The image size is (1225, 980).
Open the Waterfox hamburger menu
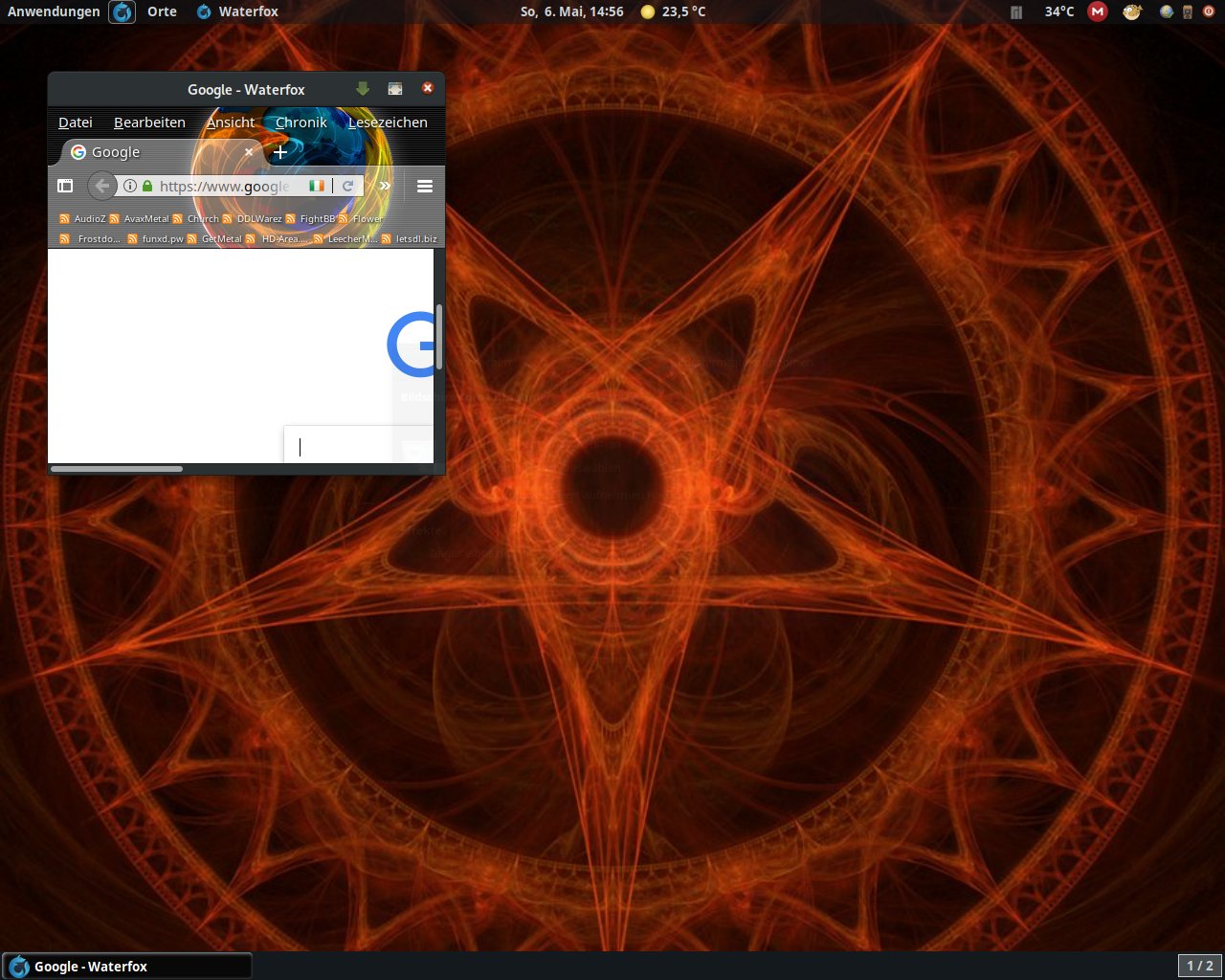pos(425,186)
